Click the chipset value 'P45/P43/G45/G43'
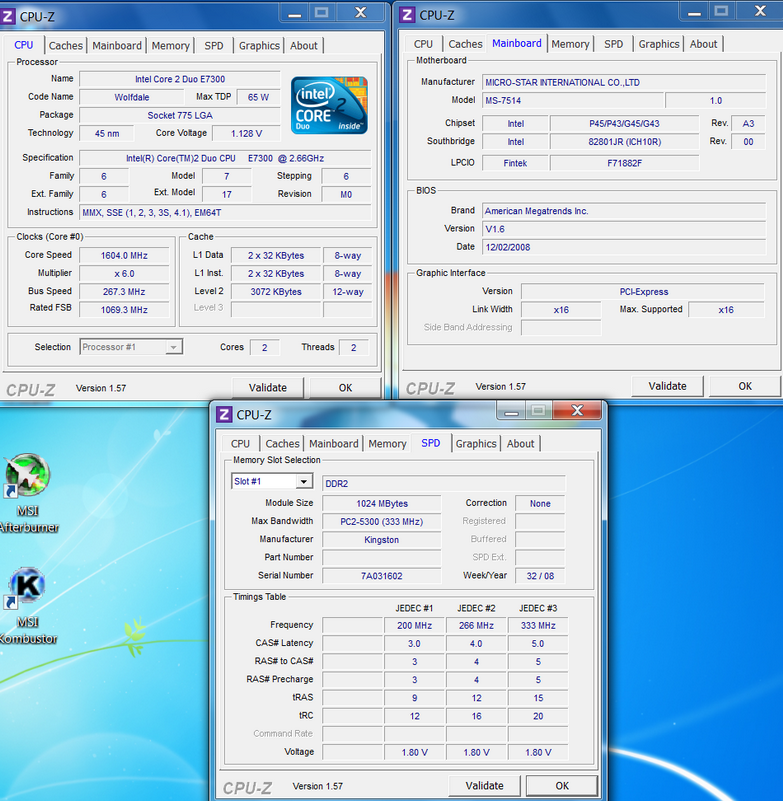Screen dimensions: 783x801 point(624,124)
